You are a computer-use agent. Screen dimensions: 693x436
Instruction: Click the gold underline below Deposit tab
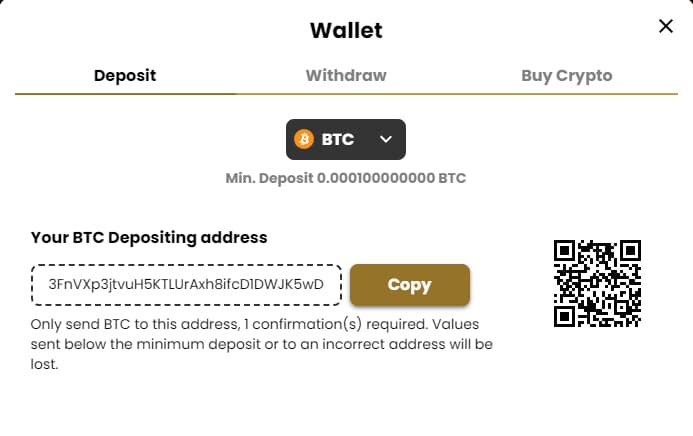(x=125, y=93)
